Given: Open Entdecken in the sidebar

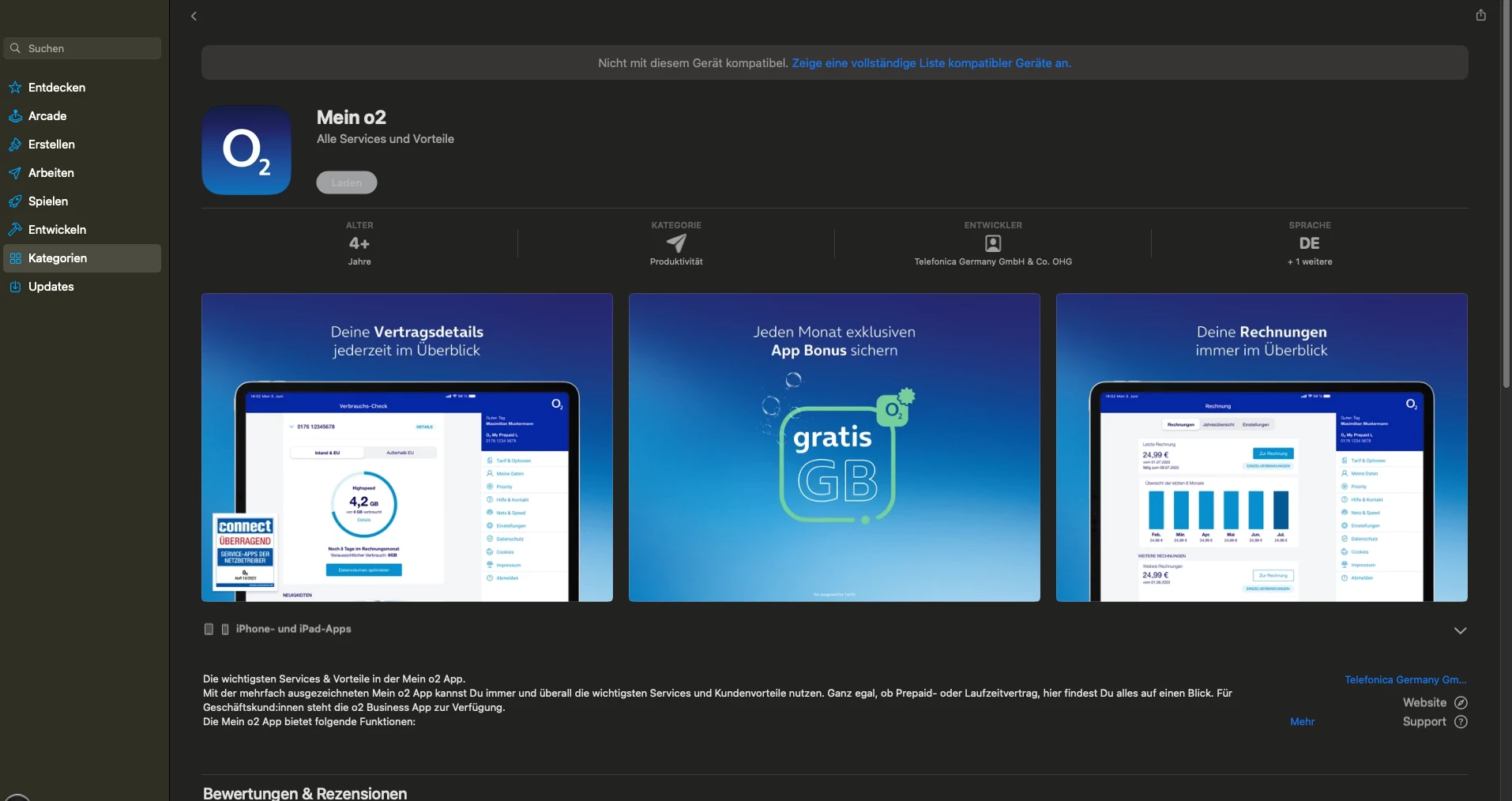Looking at the screenshot, I should (x=82, y=88).
